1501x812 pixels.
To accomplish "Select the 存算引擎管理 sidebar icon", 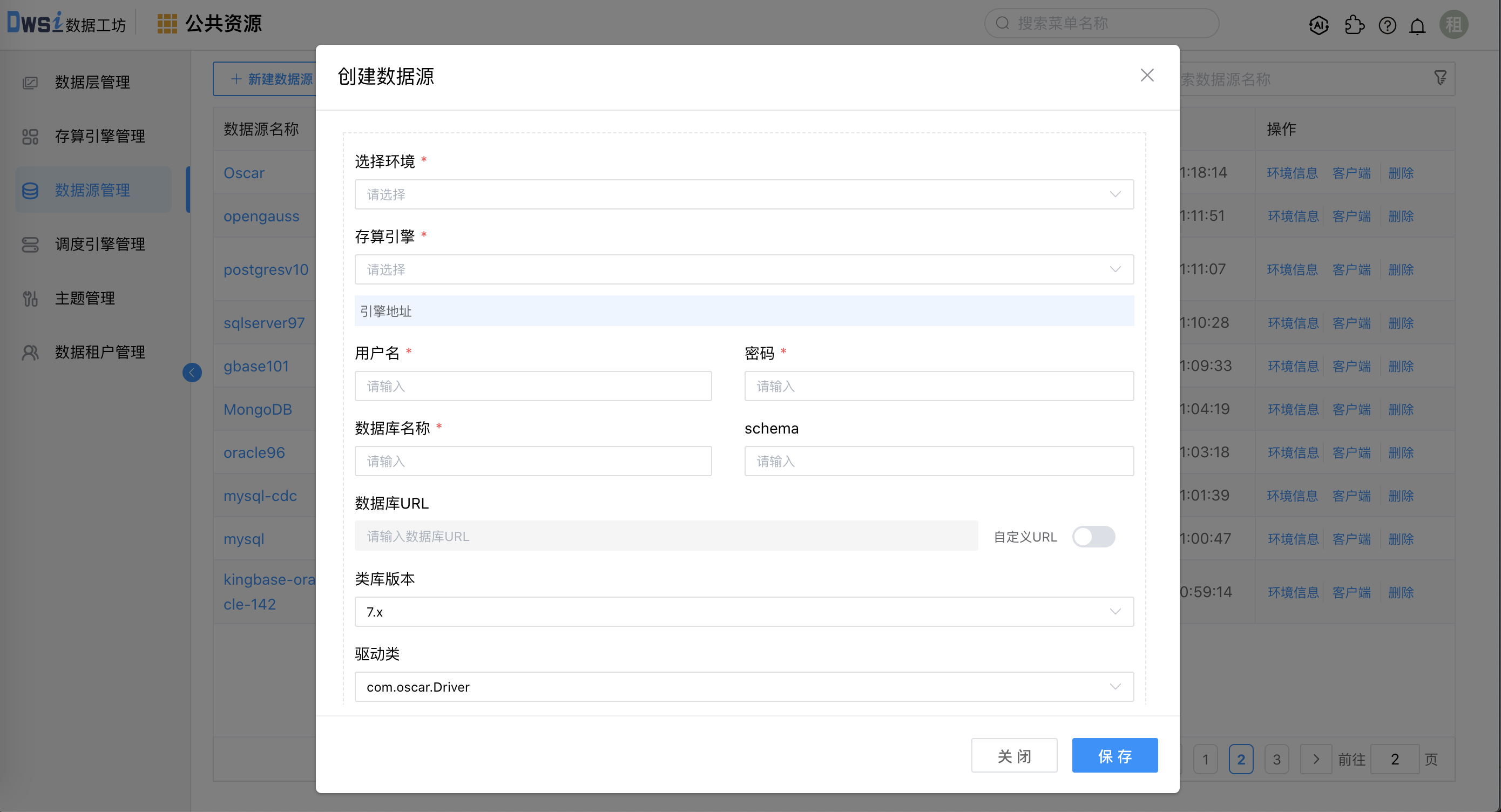I will pyautogui.click(x=30, y=136).
